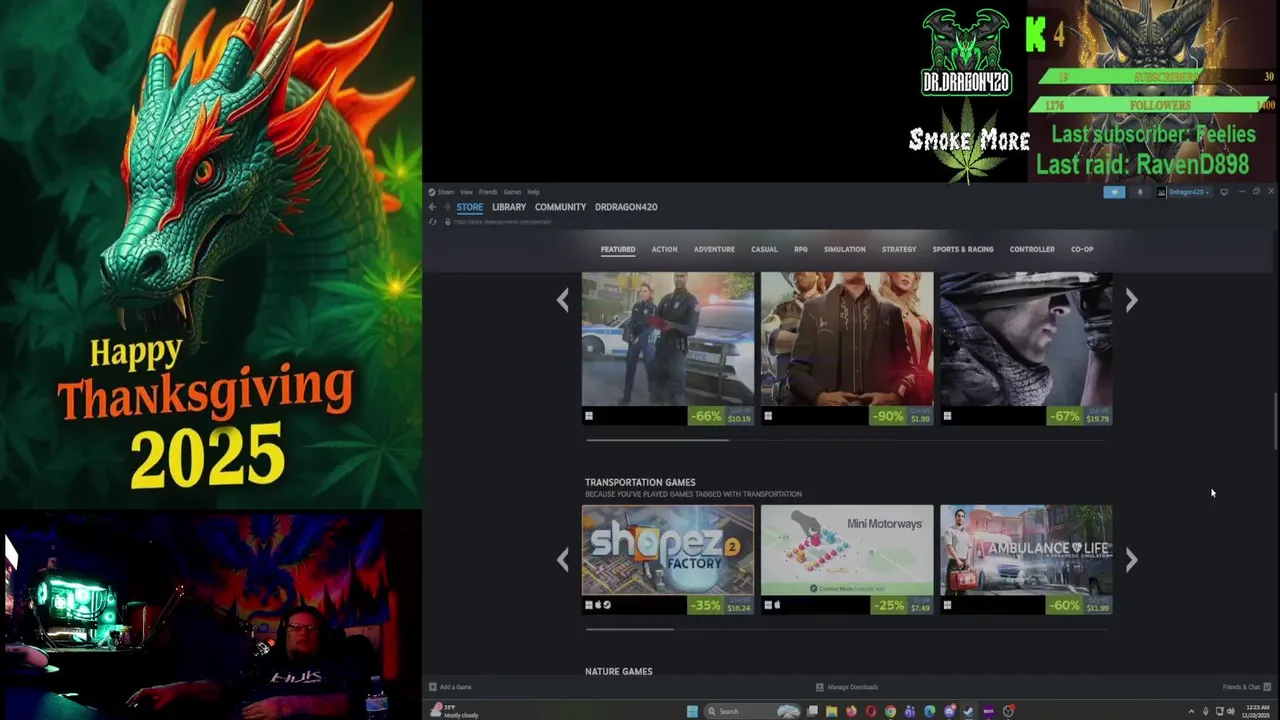The image size is (1280, 720).
Task: Click the Windows taskbar Search box
Action: [x=752, y=711]
